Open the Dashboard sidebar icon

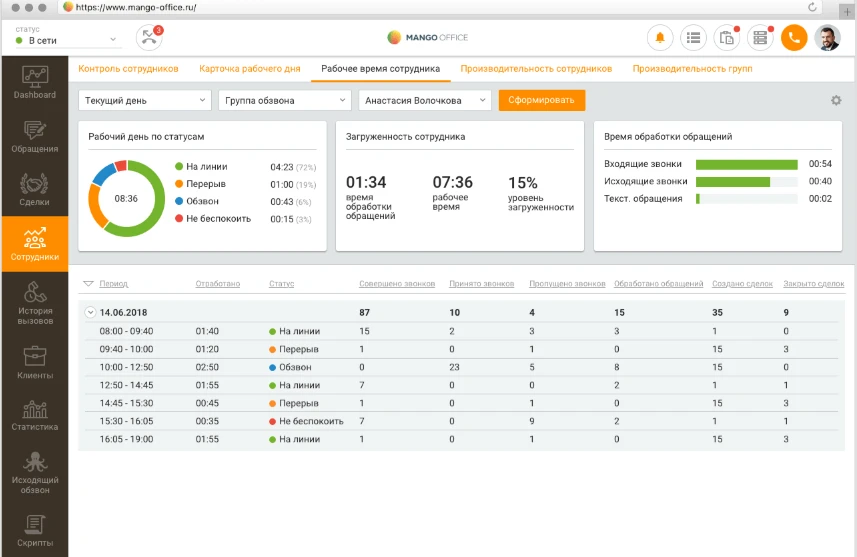click(34, 82)
